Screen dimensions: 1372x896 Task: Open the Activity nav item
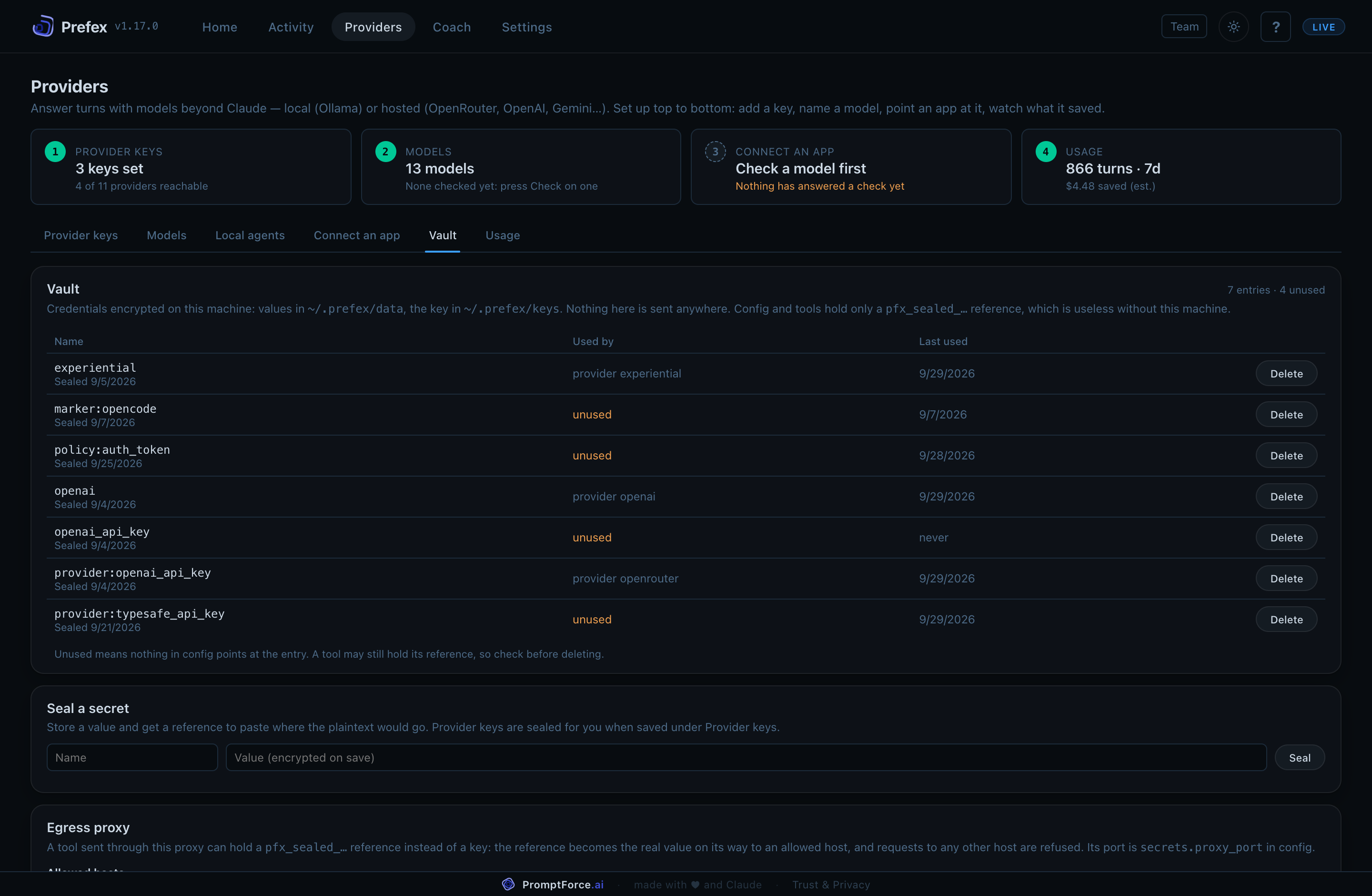pyautogui.click(x=291, y=27)
